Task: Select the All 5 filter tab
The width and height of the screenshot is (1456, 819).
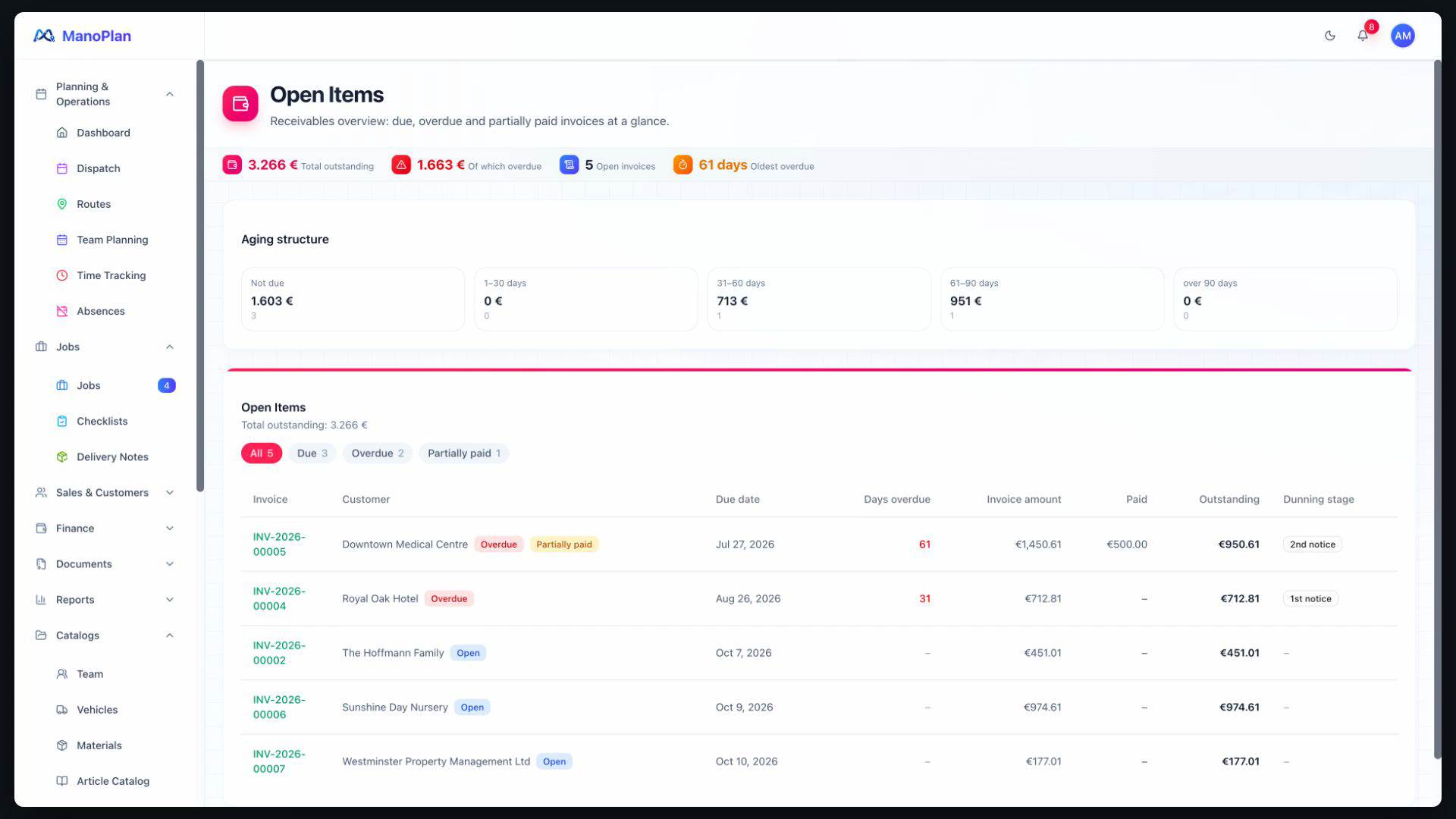Action: tap(262, 453)
